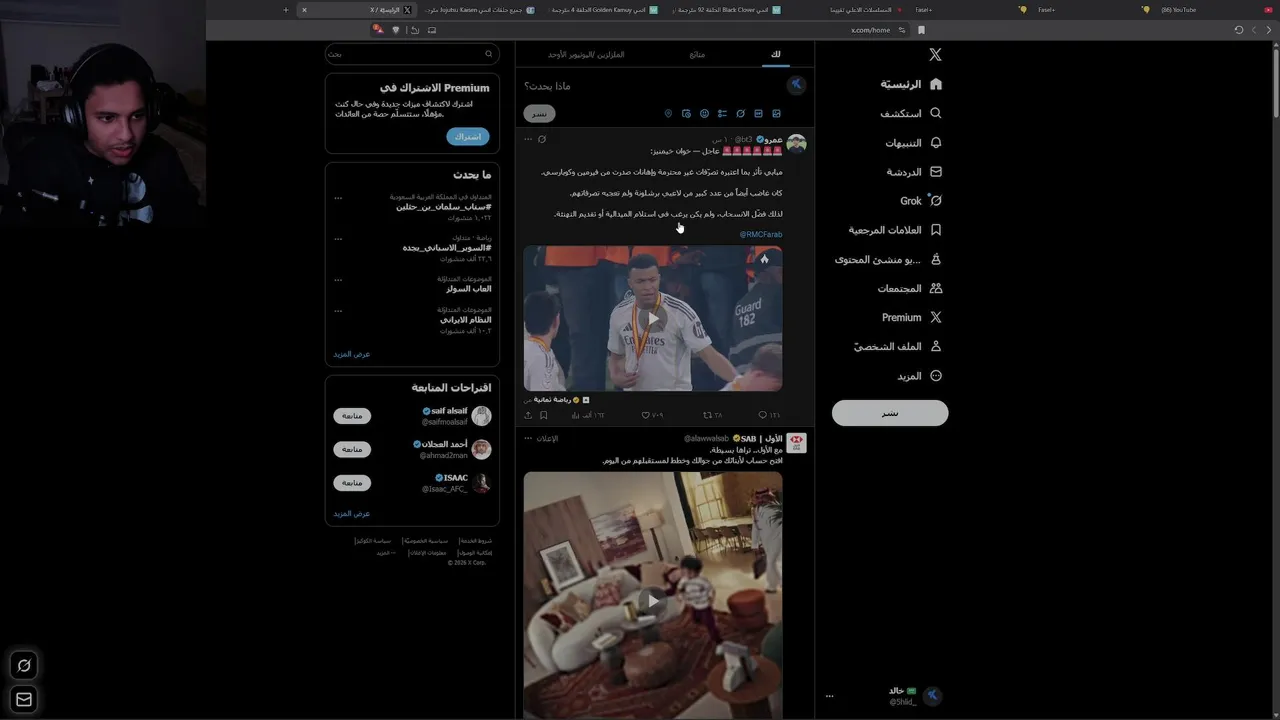Click the X logo in the sidebar
This screenshot has height=720, width=1280.
935,55
